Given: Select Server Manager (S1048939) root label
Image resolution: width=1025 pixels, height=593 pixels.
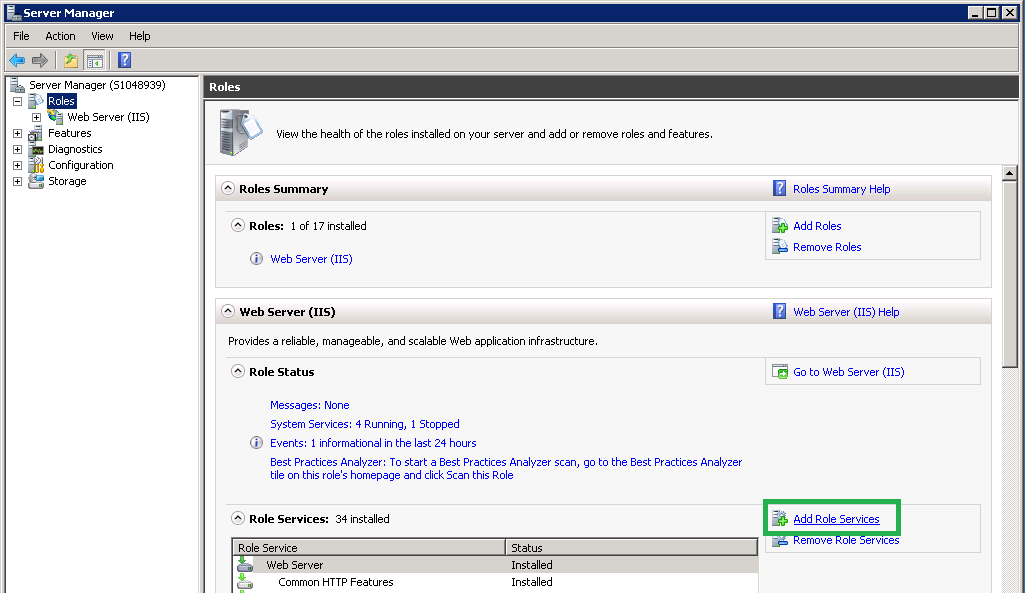Looking at the screenshot, I should pyautogui.click(x=97, y=85).
